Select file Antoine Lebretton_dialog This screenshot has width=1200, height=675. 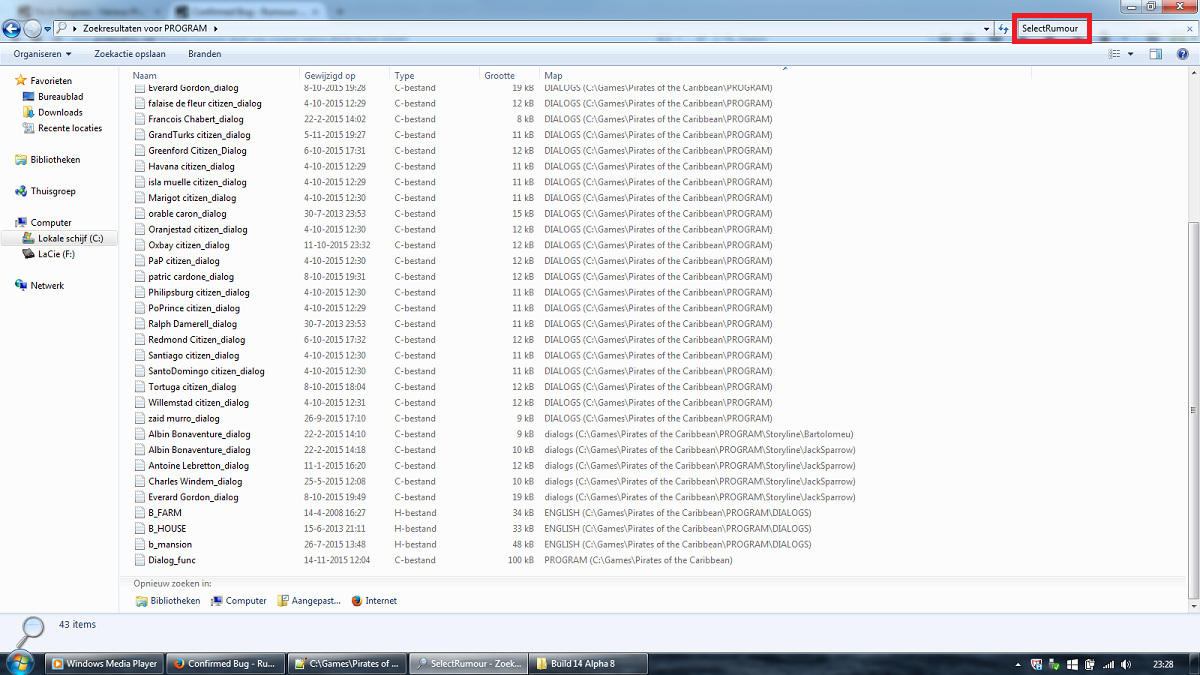pyautogui.click(x=198, y=466)
